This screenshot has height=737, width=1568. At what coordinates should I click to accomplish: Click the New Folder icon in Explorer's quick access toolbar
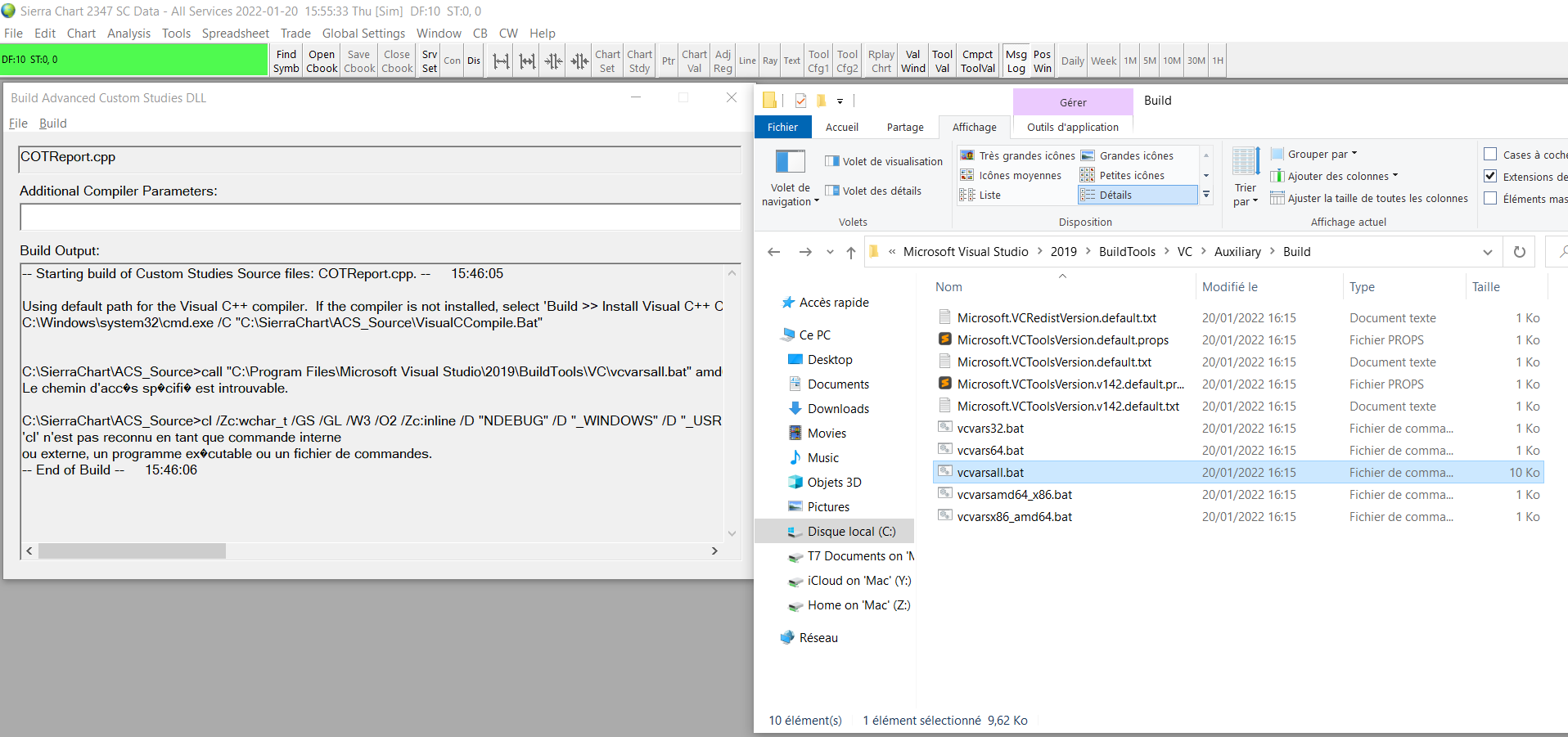[821, 101]
